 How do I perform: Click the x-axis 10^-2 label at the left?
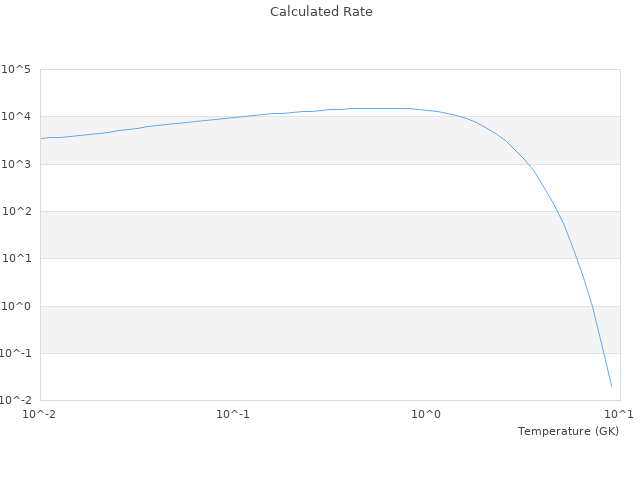pos(40,414)
